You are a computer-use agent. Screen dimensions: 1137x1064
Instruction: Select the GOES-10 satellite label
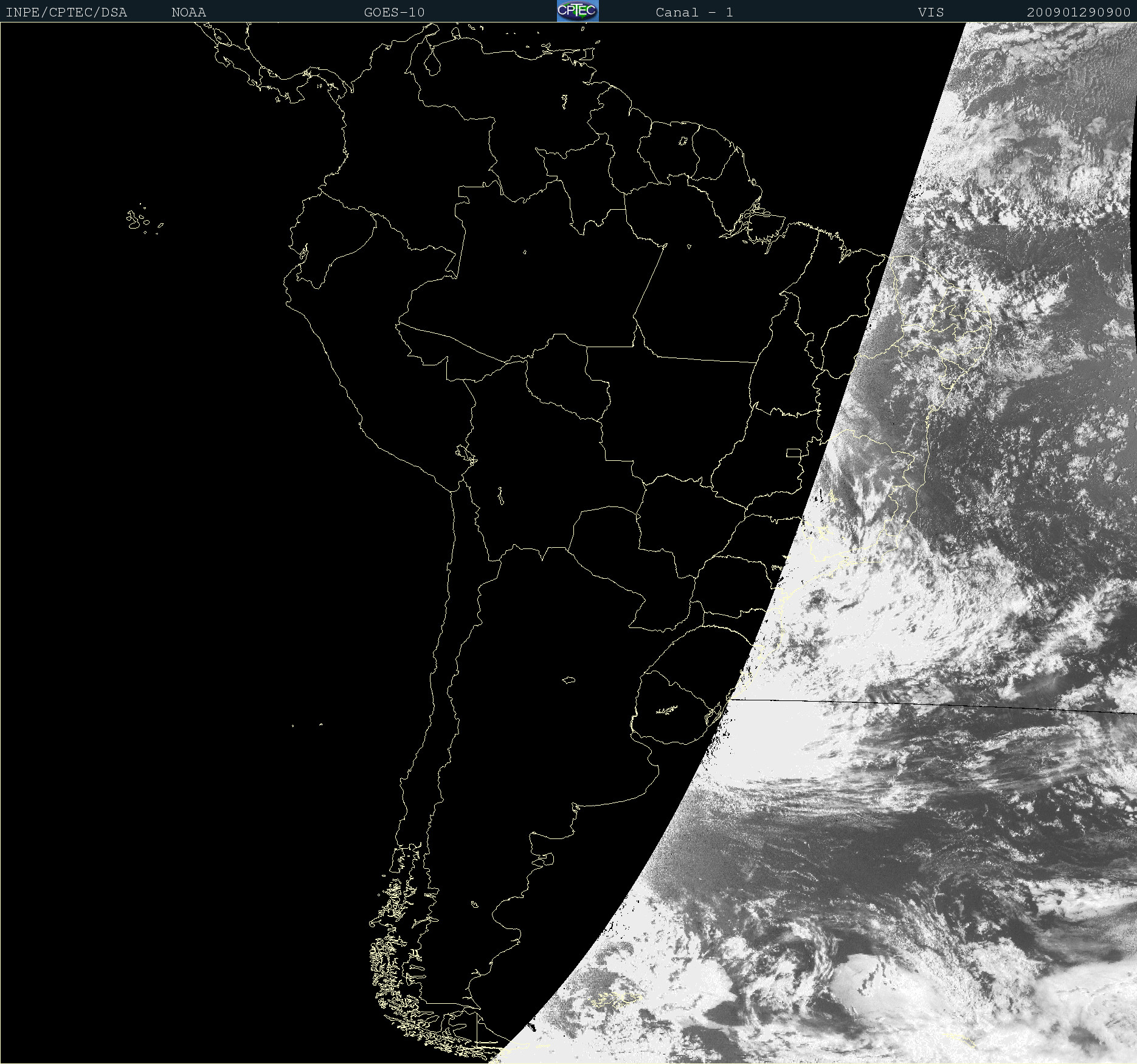(x=394, y=12)
